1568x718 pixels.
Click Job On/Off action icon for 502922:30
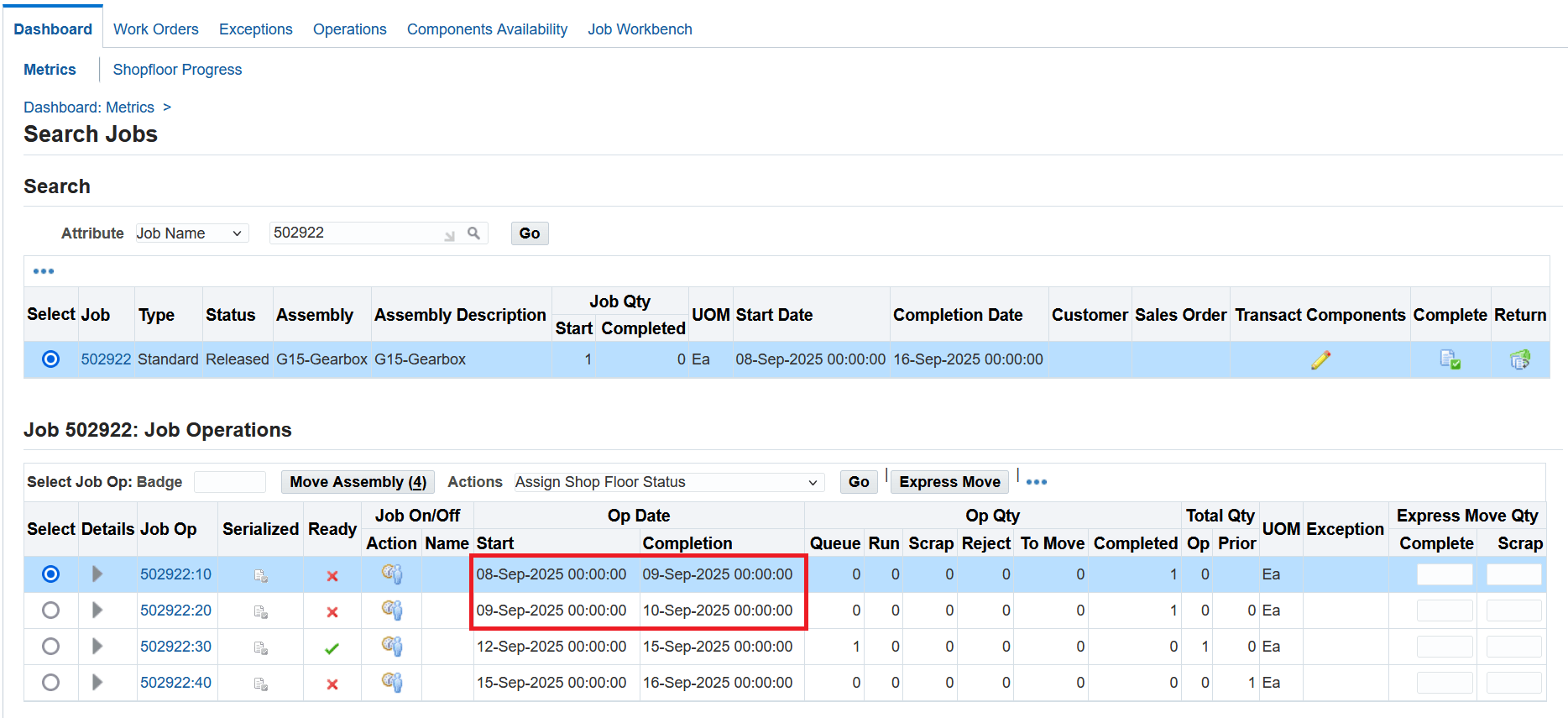(392, 647)
